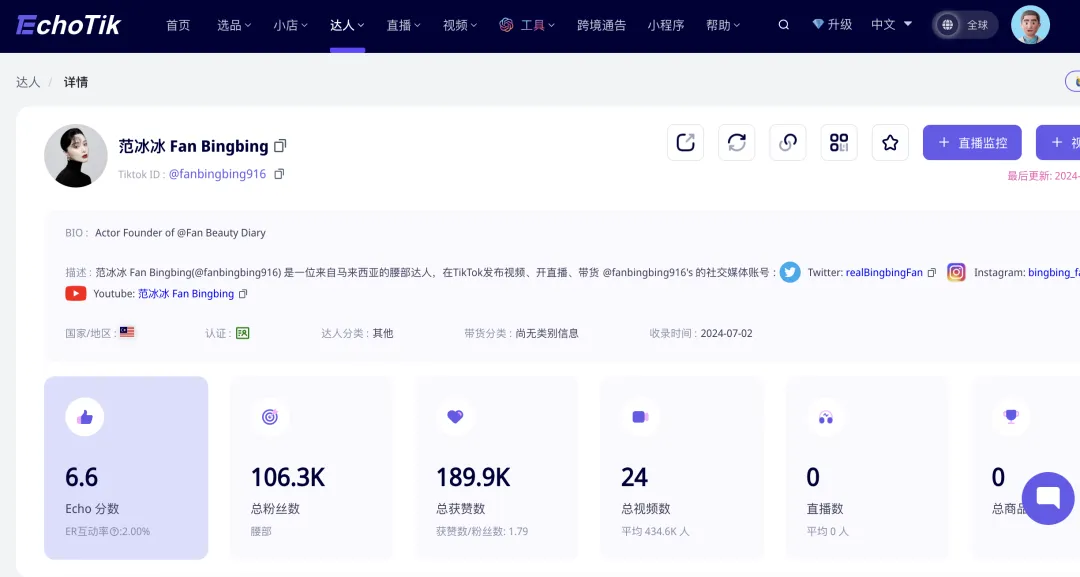
Task: Go to 首页
Action: pyautogui.click(x=178, y=25)
